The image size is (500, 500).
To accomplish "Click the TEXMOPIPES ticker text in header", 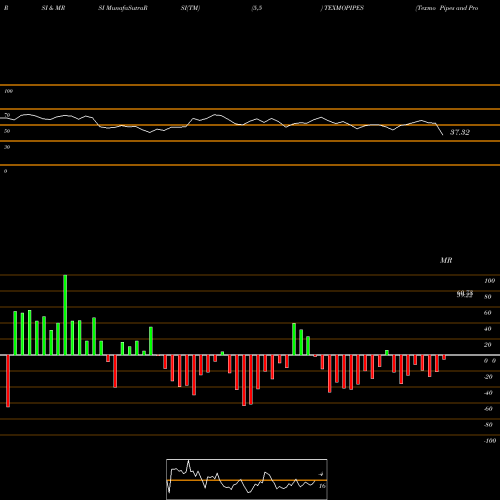I will (344, 8).
